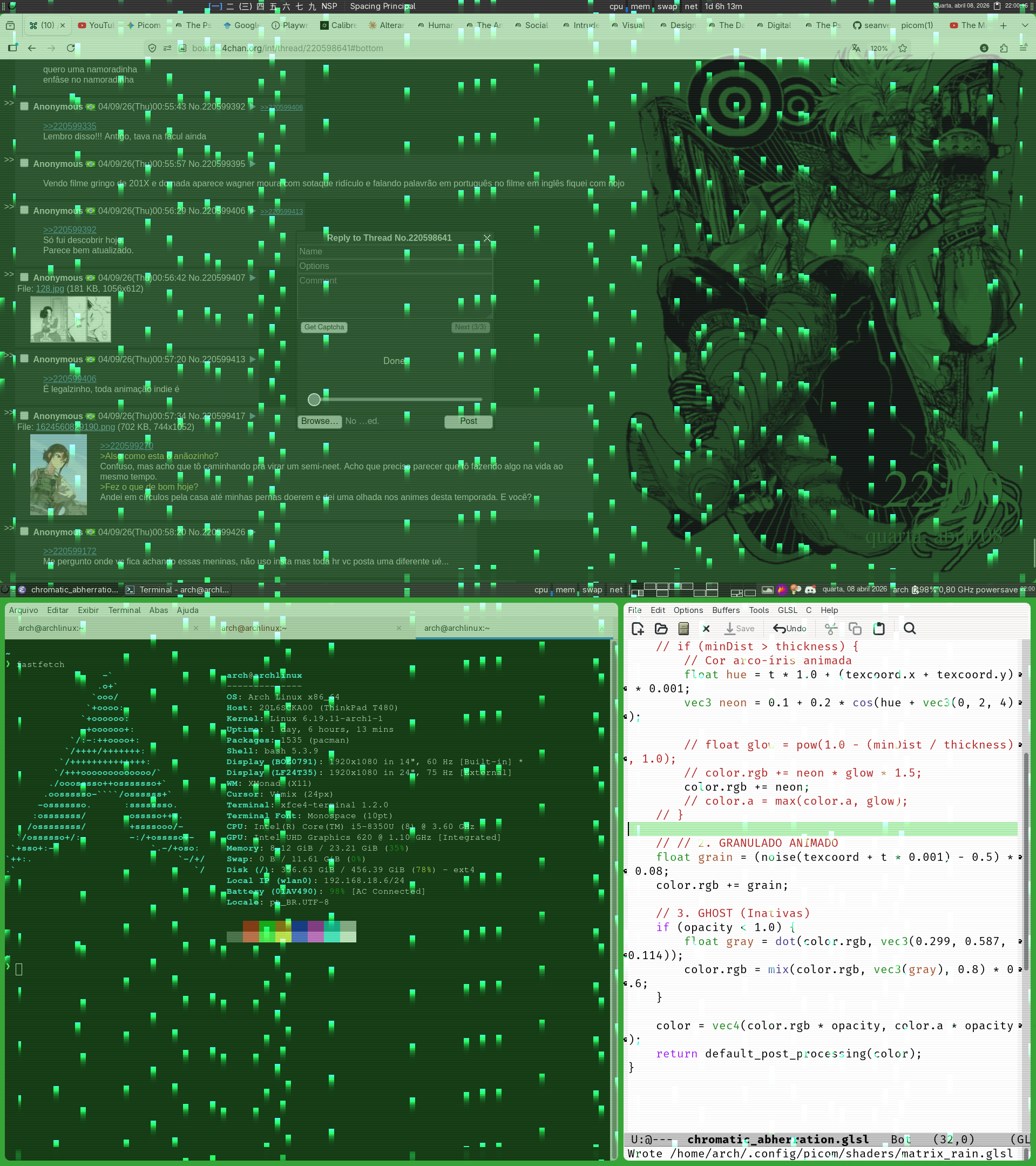
Task: Open the list-all-tabs chevron in the browser
Action: point(1025,26)
